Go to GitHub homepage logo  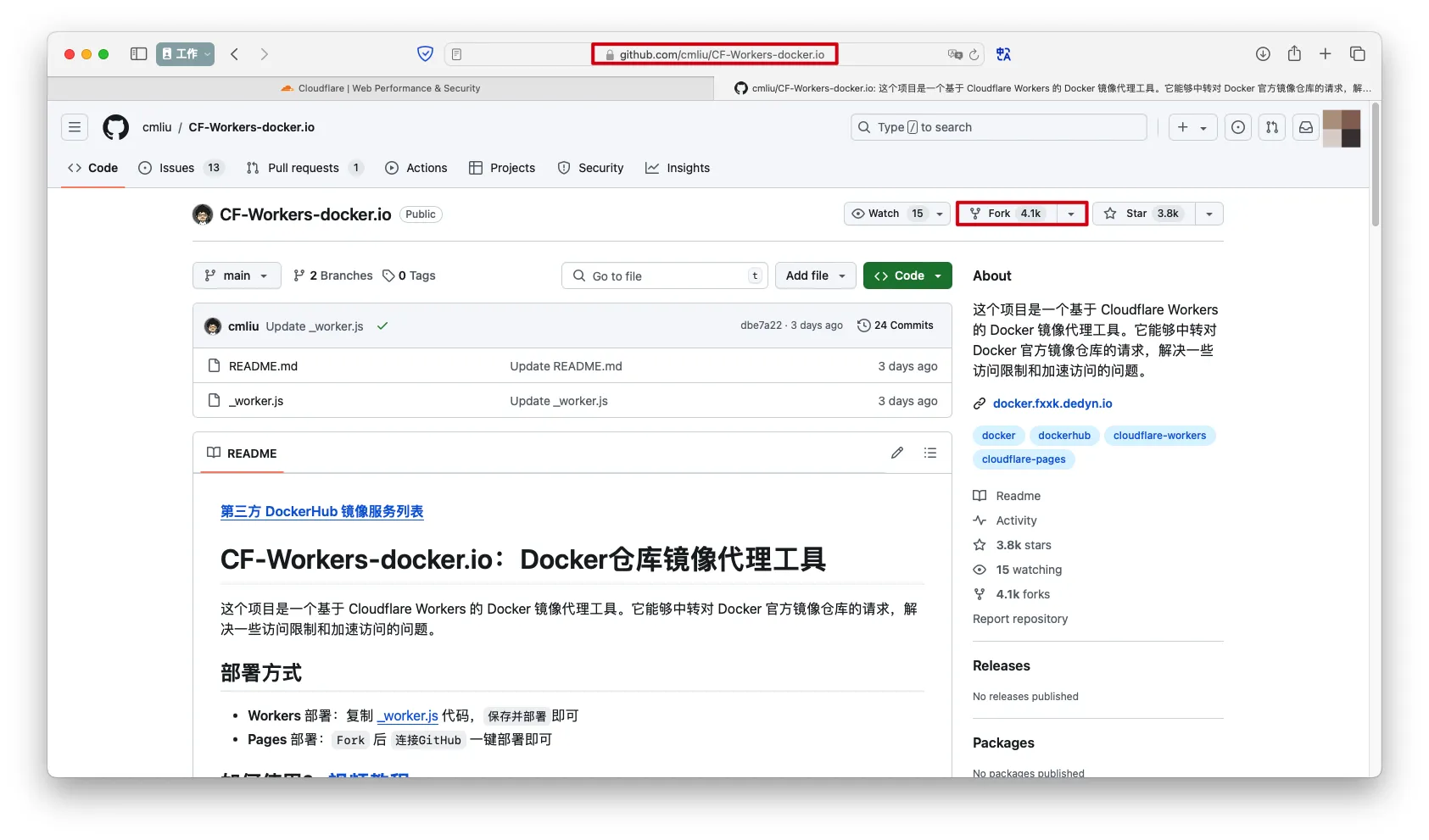(x=116, y=127)
